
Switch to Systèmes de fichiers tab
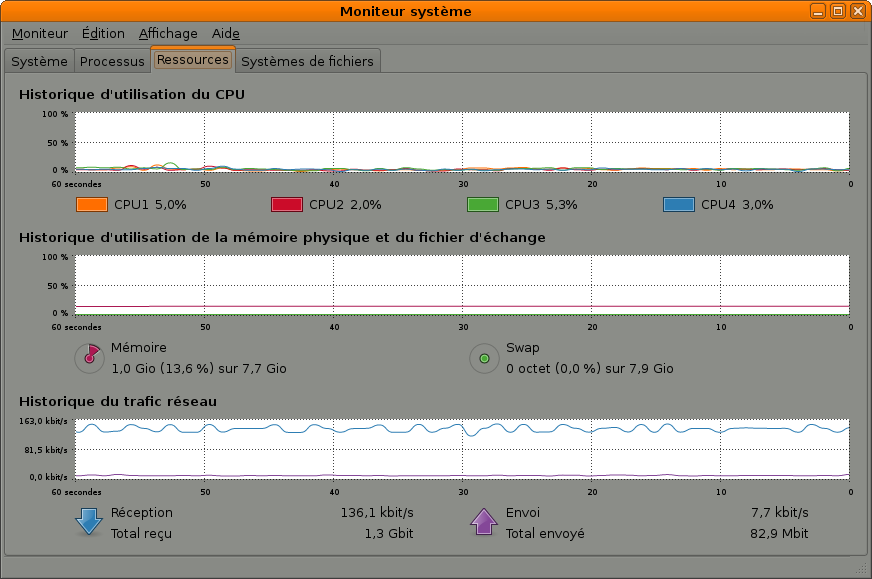click(x=307, y=61)
